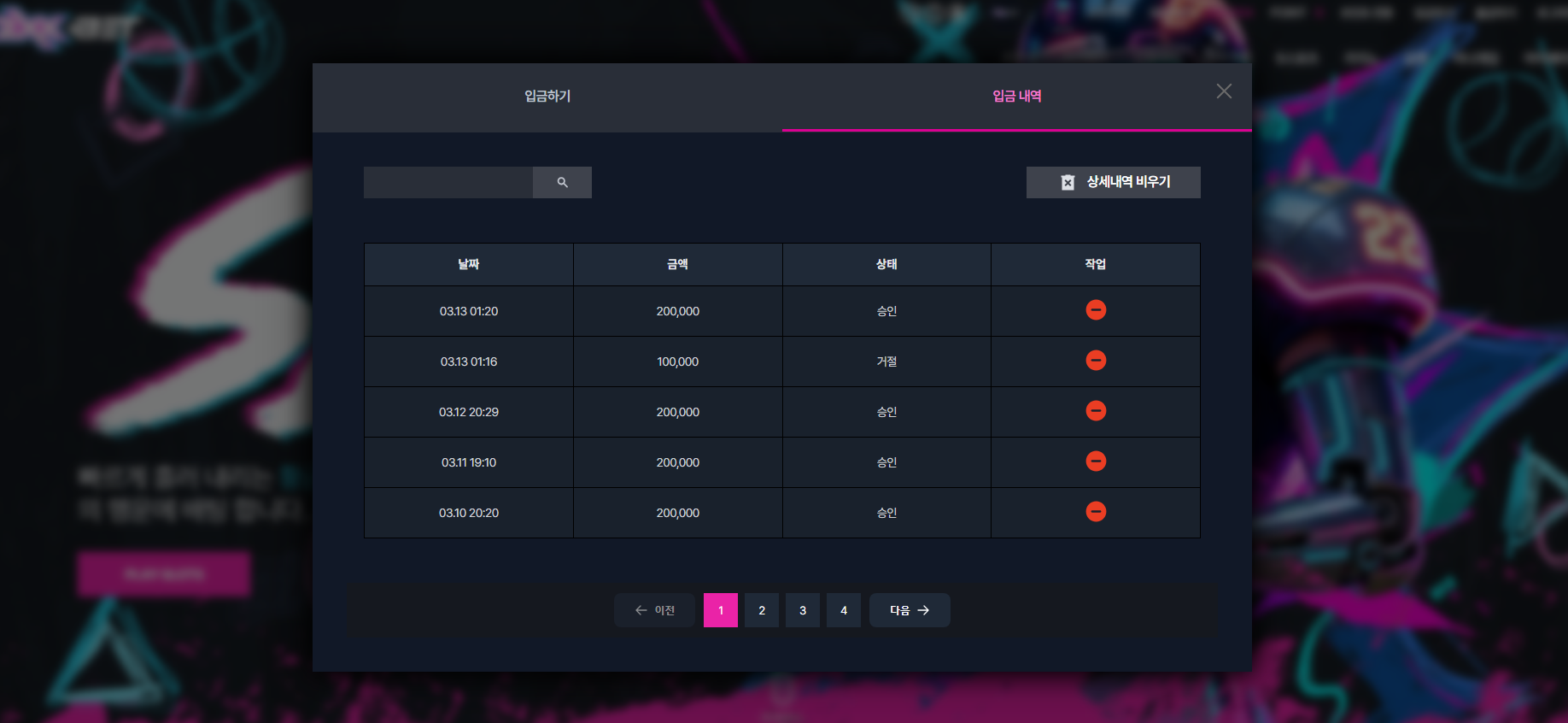Switch to the 입금하기 tab
This screenshot has width=1568, height=723.
[547, 97]
